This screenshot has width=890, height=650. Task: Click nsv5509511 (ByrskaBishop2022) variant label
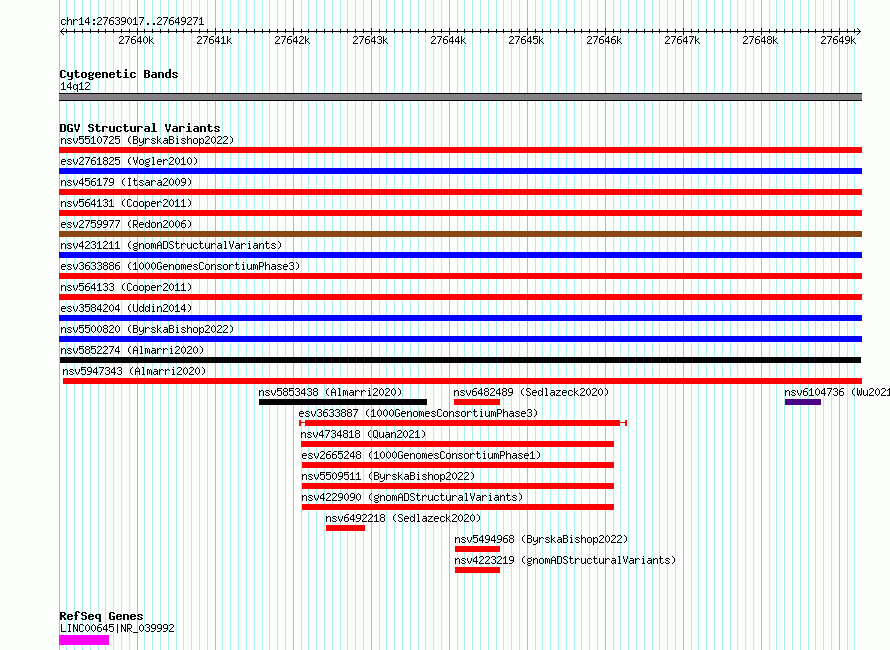tap(388, 476)
